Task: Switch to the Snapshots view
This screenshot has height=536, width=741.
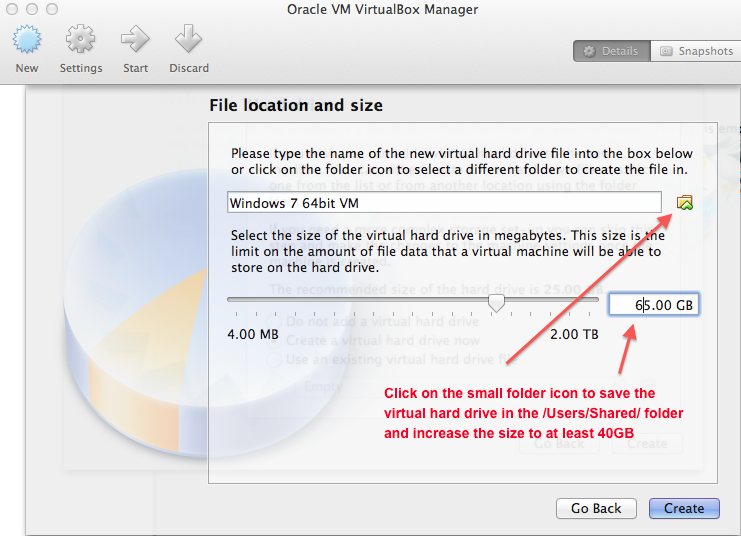Action: click(696, 51)
